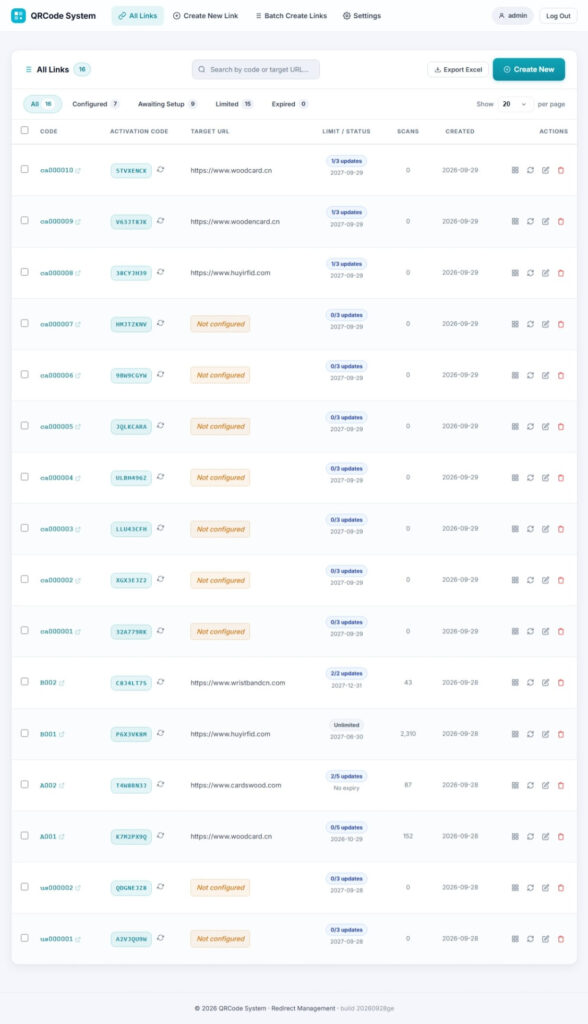
Task: Regenerate activation code 5TVXENCX
Action: [161, 170]
